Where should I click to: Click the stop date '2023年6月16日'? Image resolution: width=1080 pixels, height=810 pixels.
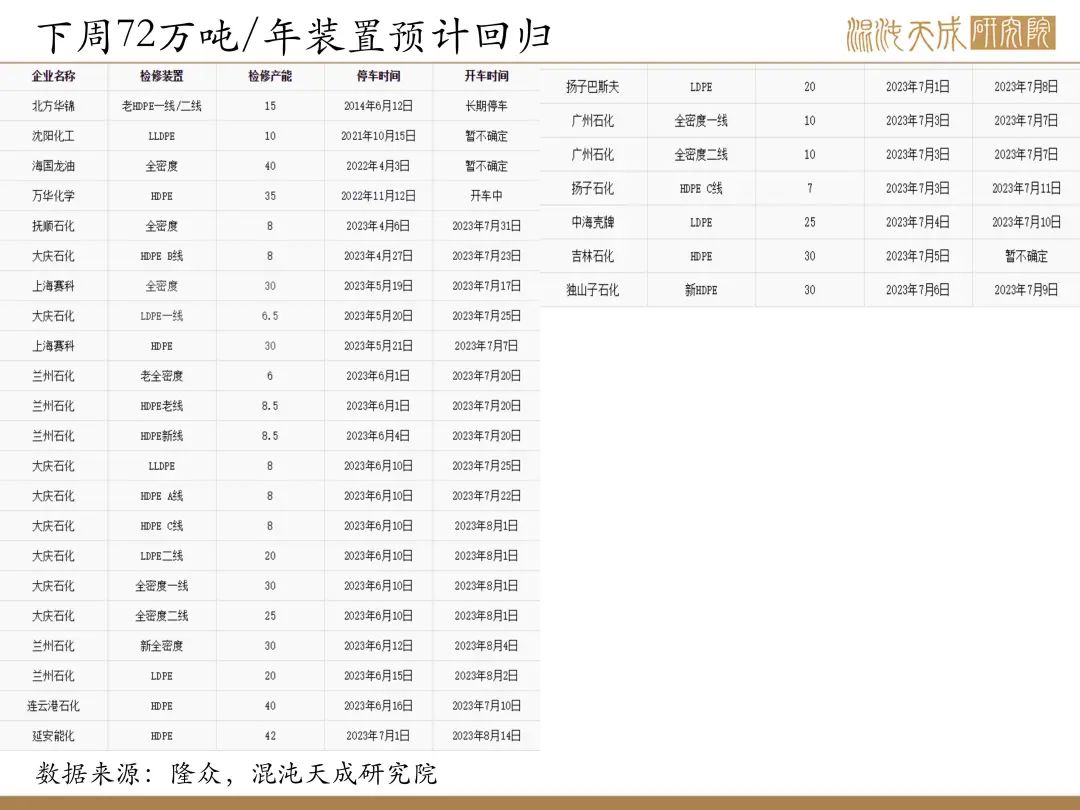pos(378,706)
